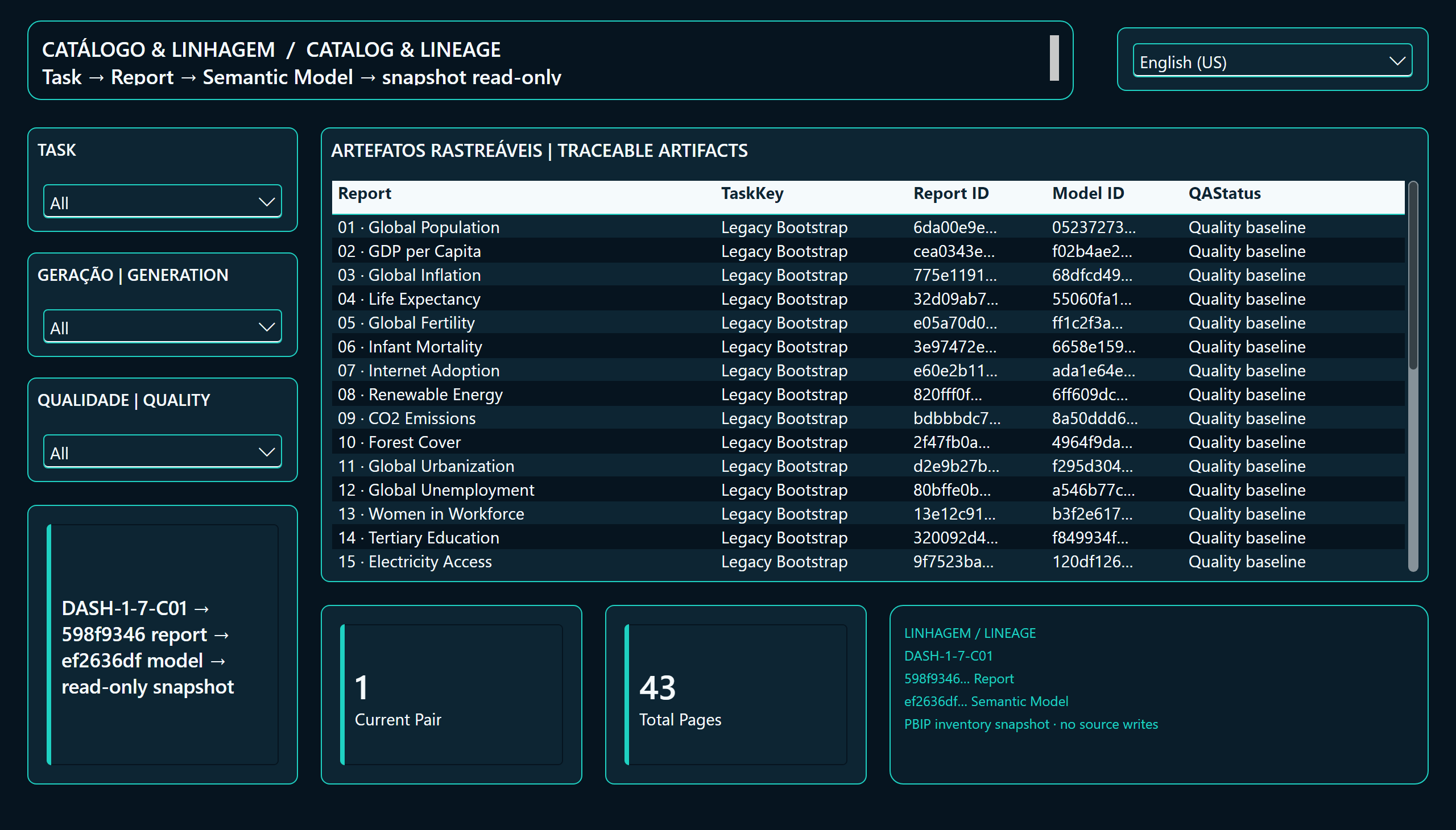This screenshot has height=830, width=1456.
Task: Click Report ID cell bdbbbdc7...
Action: 957,418
